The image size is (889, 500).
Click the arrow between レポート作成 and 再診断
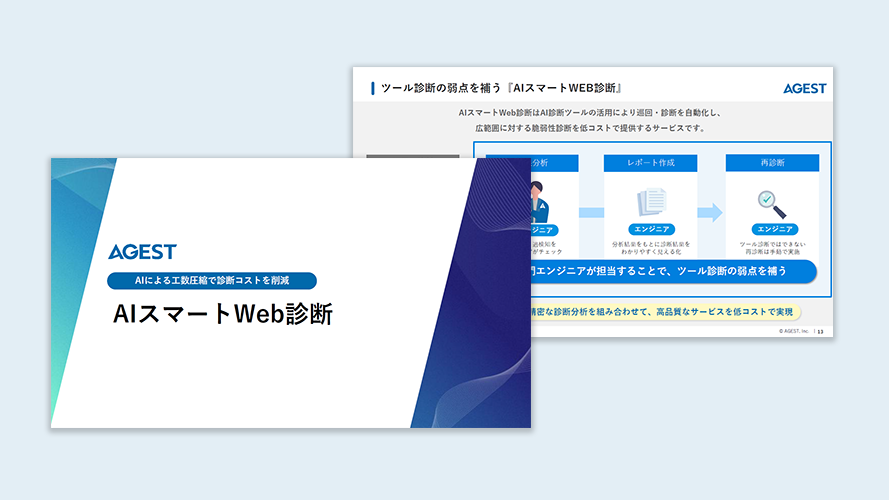(710, 213)
